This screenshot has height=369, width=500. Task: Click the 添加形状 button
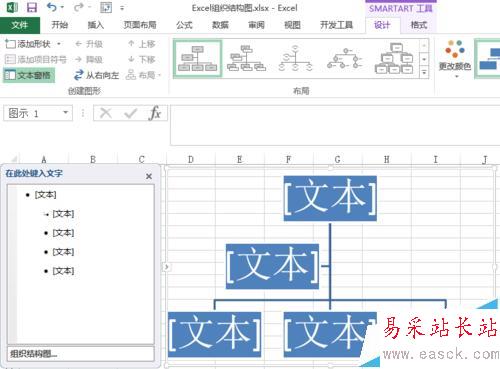tap(28, 44)
